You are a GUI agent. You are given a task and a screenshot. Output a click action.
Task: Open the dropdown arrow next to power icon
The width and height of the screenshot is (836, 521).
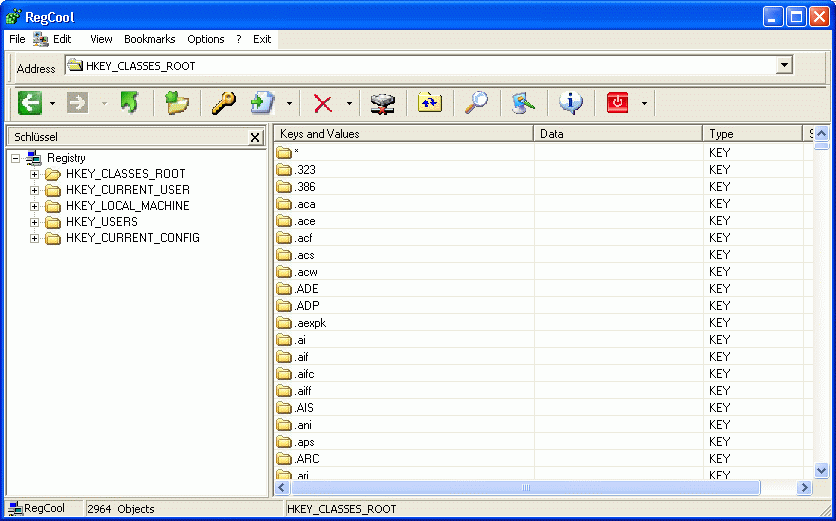point(644,103)
